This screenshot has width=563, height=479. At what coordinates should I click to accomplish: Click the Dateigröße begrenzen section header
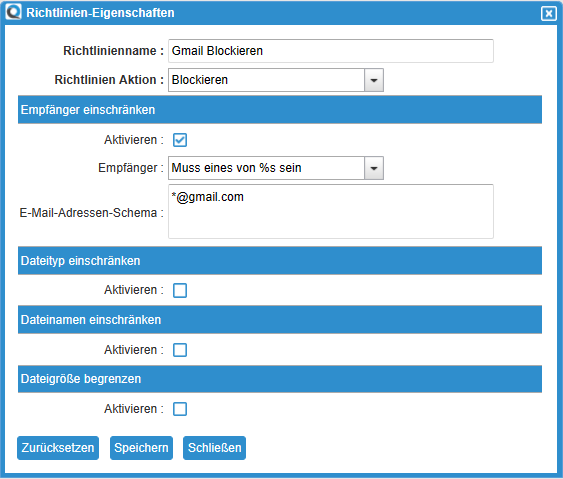coord(280,379)
